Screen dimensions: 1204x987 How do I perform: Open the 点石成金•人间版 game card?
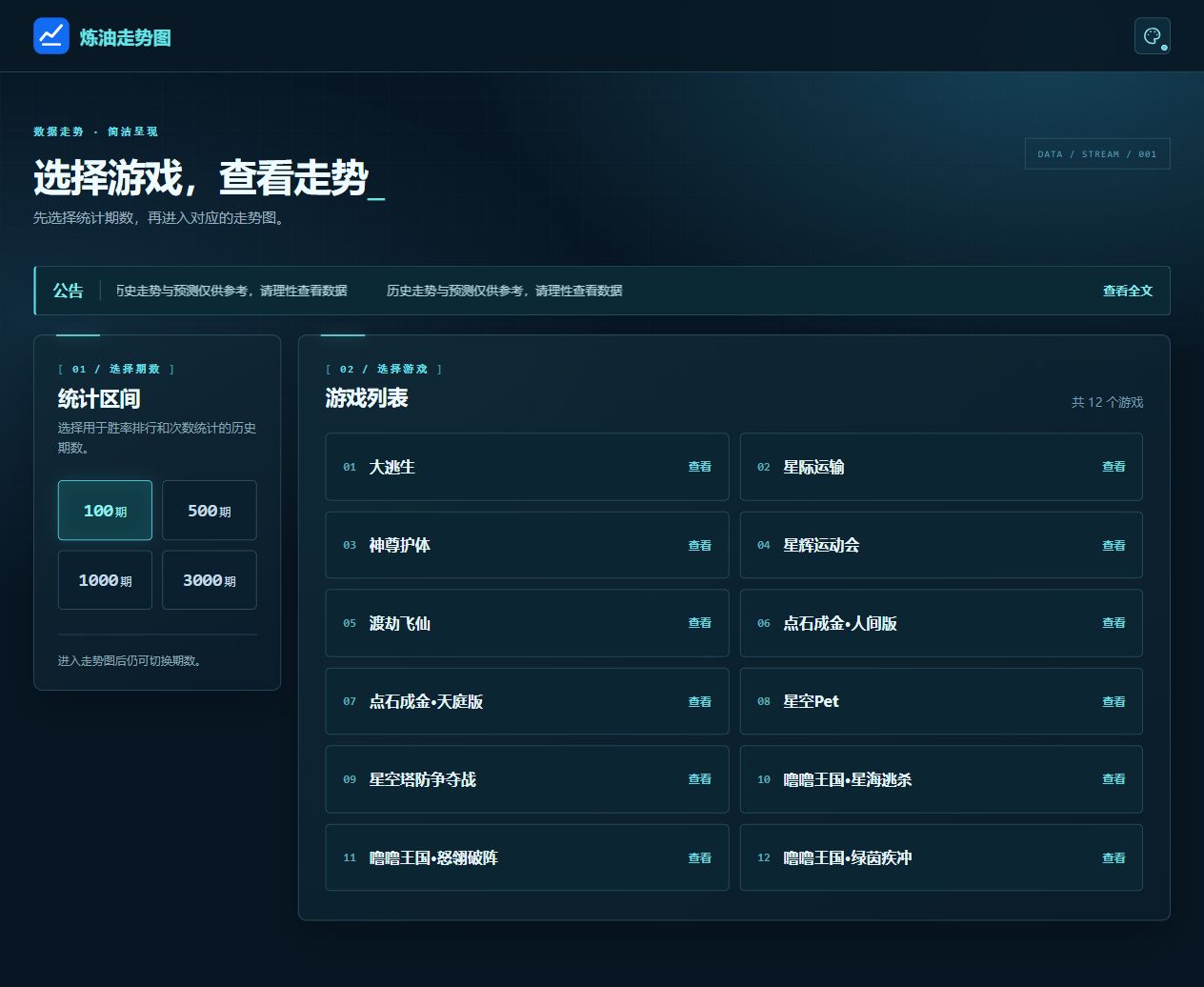[x=941, y=623]
